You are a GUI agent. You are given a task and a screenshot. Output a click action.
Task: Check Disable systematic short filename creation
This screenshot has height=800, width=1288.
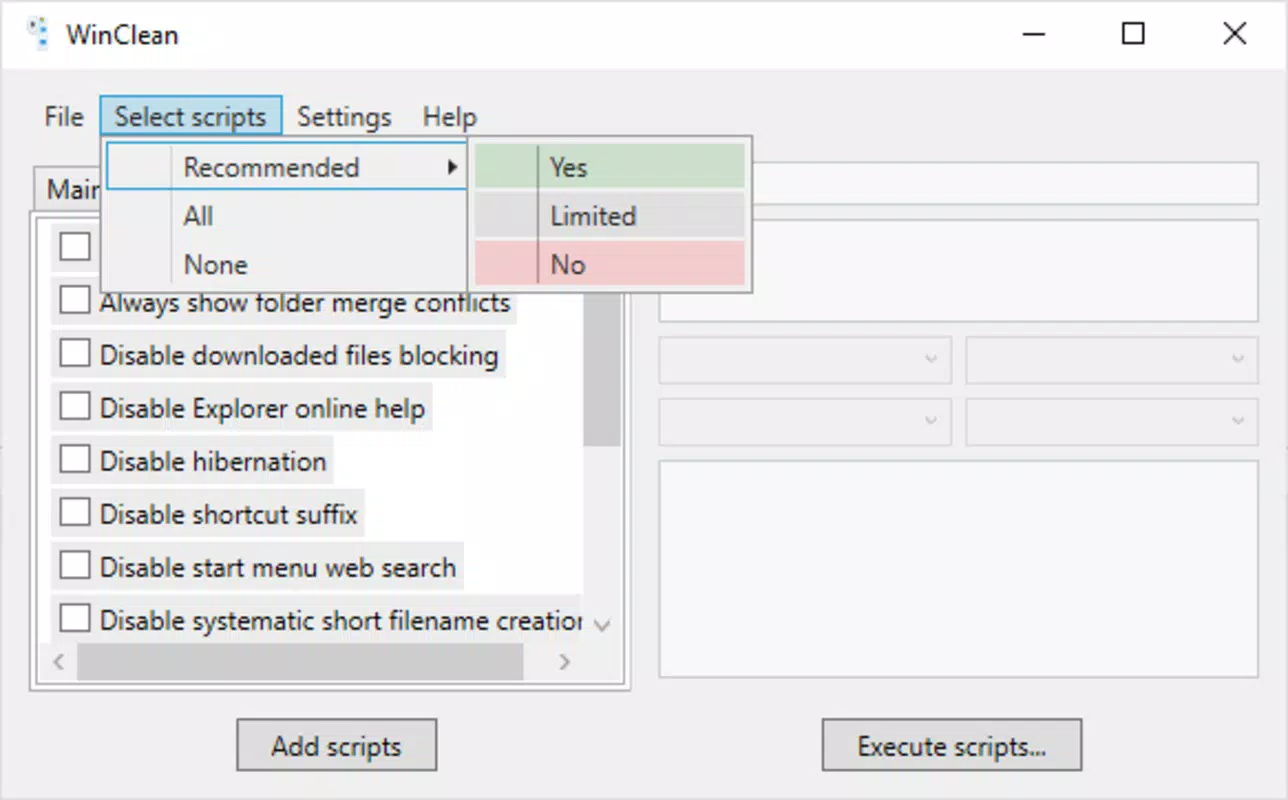75,619
